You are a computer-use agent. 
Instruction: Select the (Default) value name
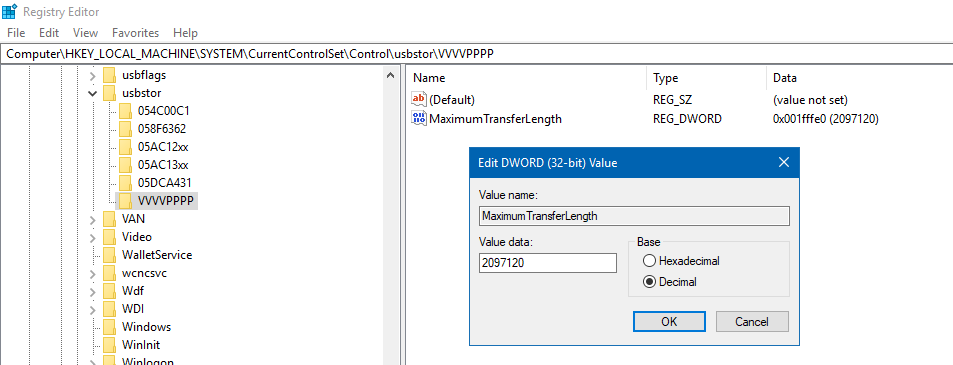pos(452,100)
